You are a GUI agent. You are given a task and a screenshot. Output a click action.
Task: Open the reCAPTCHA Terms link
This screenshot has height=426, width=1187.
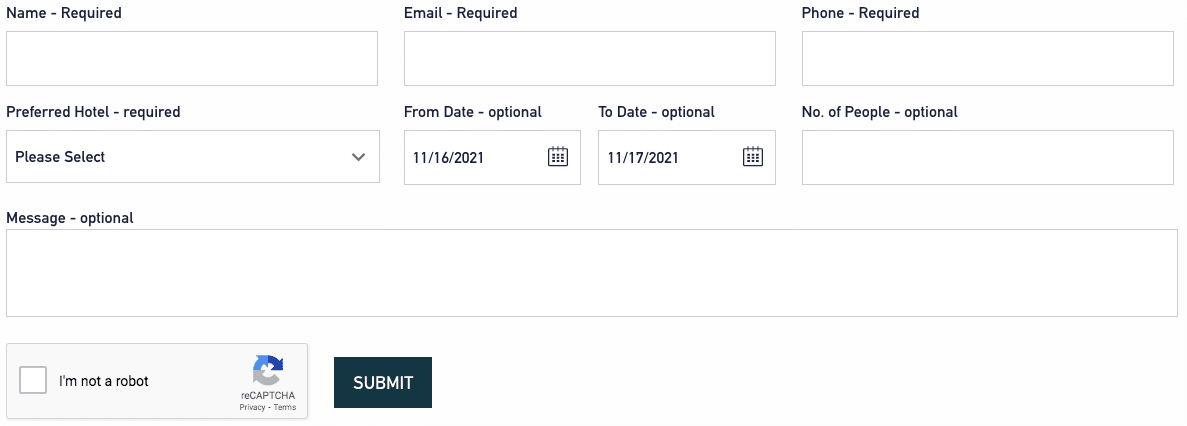point(285,407)
